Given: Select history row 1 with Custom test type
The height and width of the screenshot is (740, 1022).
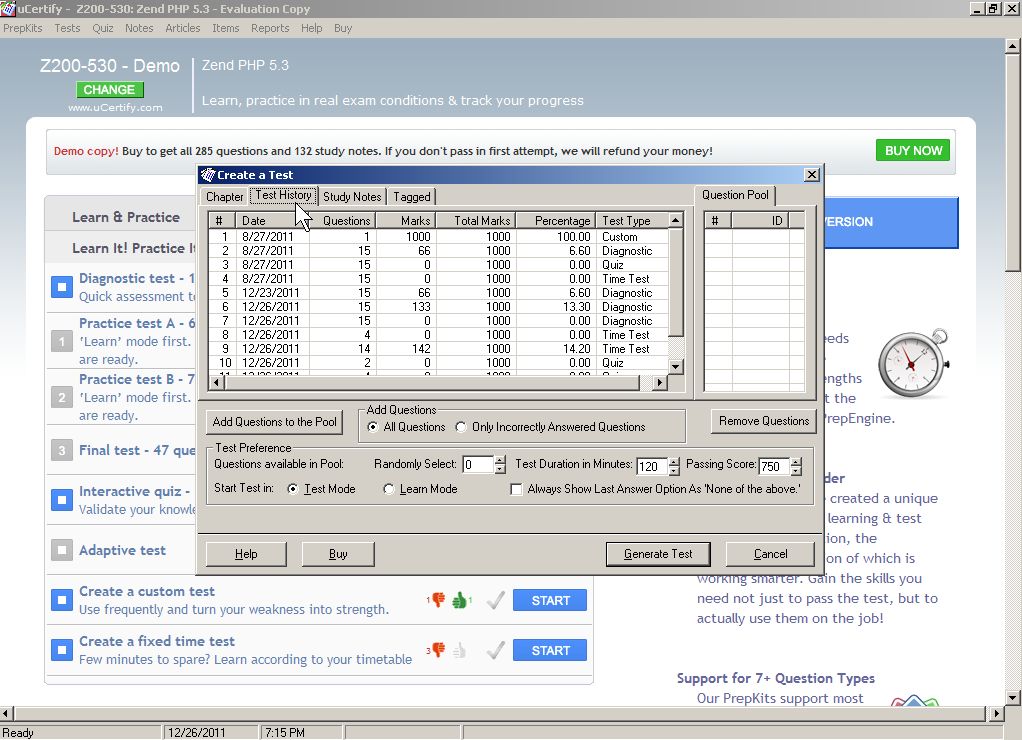Looking at the screenshot, I should tap(439, 237).
